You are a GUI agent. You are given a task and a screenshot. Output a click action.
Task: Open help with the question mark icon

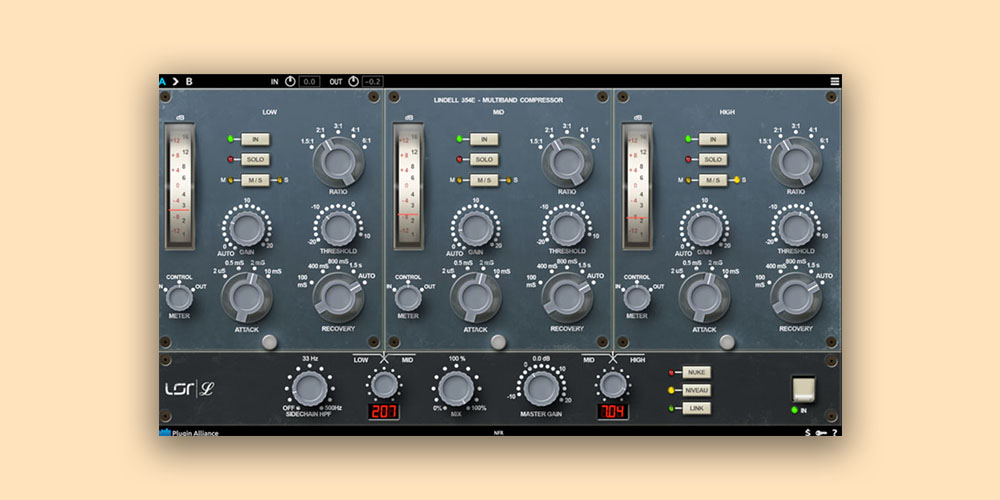pos(835,432)
